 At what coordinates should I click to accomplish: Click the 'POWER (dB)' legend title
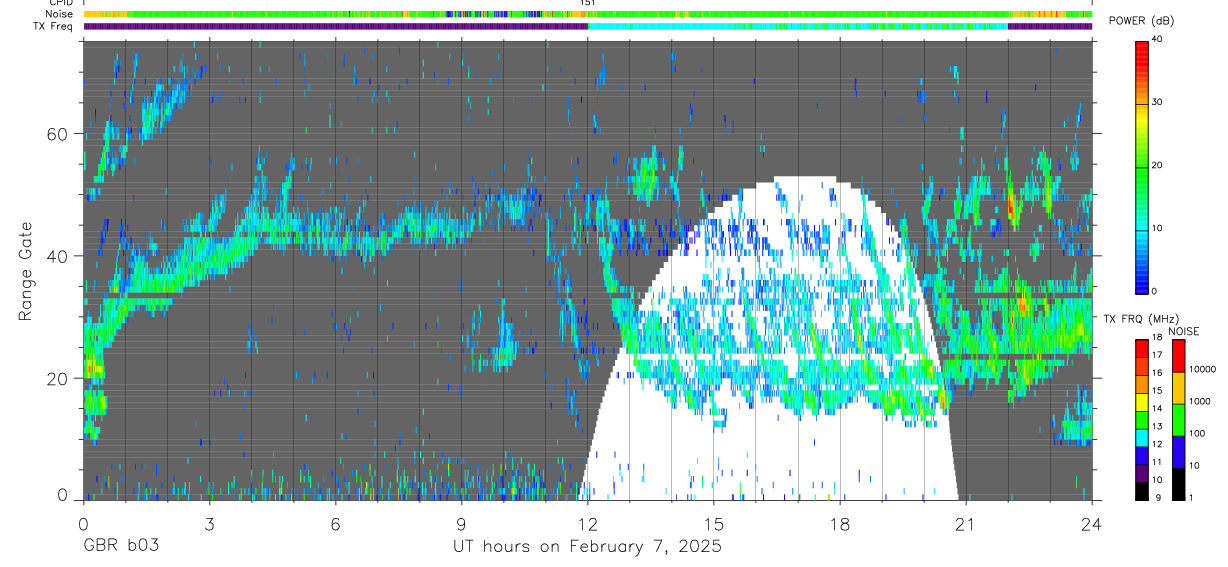point(1141,21)
